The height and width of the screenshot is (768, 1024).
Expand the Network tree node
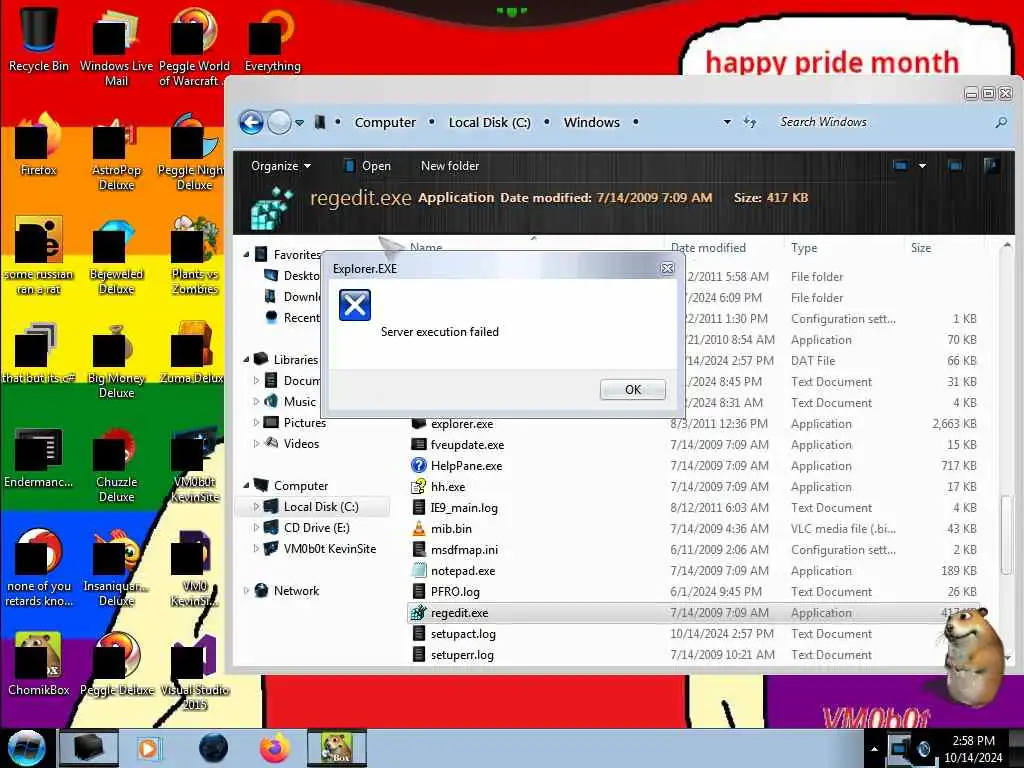click(x=246, y=590)
